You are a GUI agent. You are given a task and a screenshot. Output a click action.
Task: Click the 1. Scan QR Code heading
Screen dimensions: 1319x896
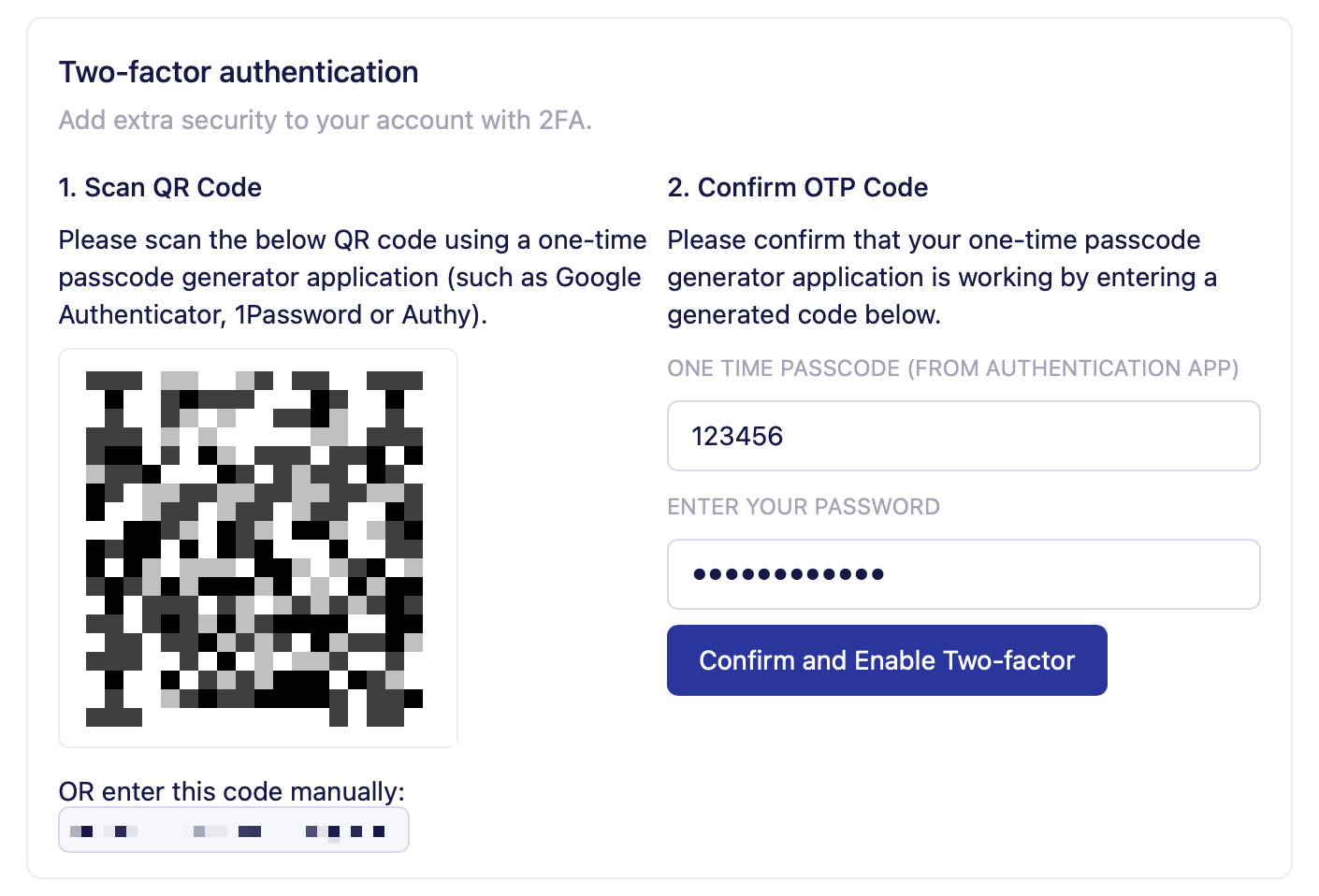(x=160, y=187)
